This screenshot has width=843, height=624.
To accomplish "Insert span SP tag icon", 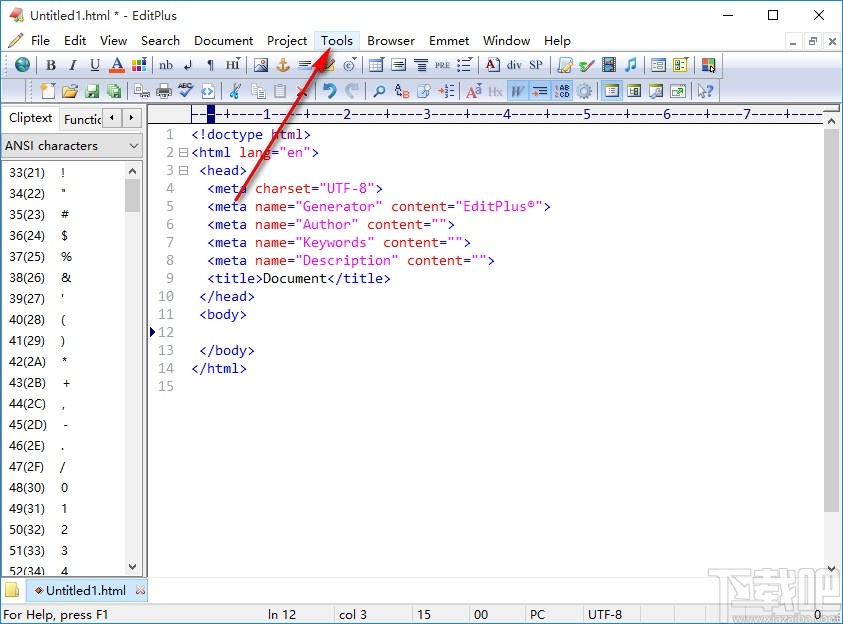I will (535, 65).
